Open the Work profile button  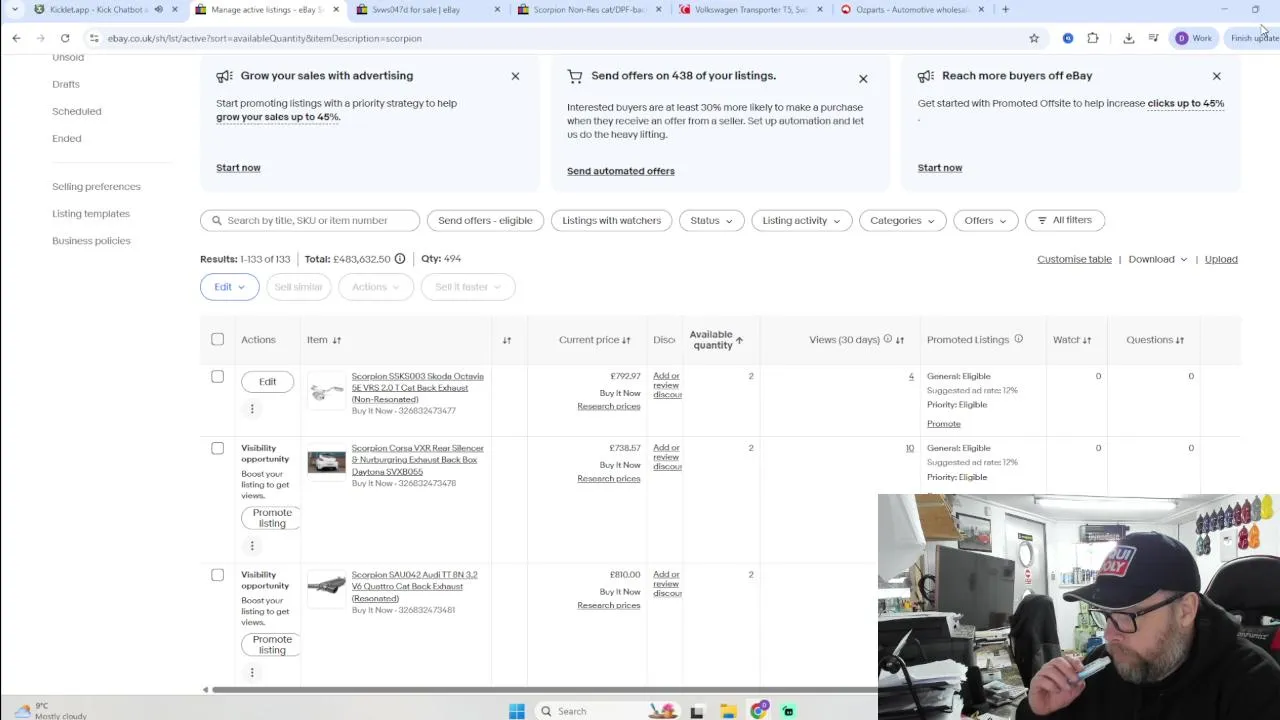click(1194, 38)
